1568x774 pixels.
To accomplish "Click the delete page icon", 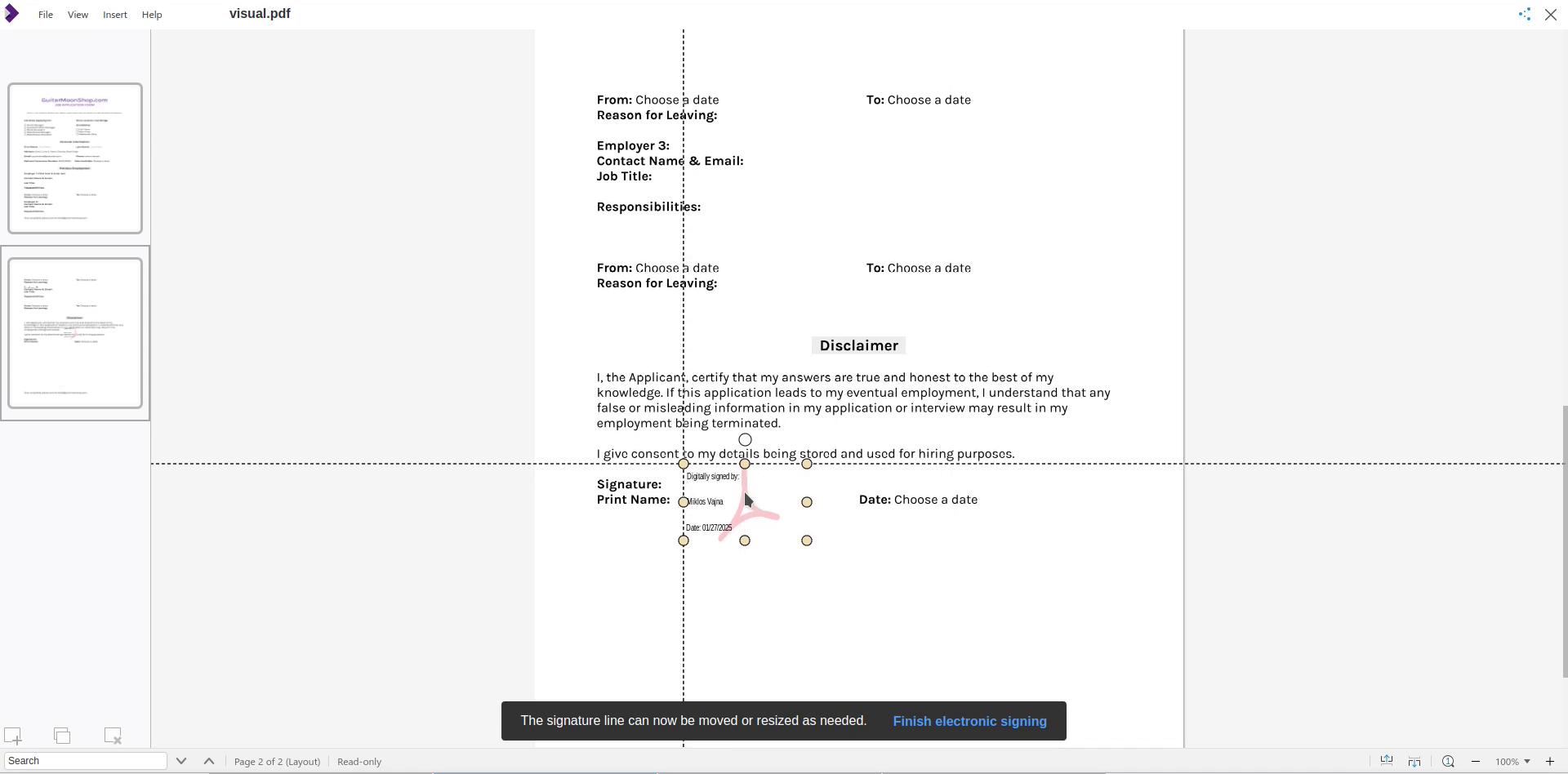I will 113,736.
